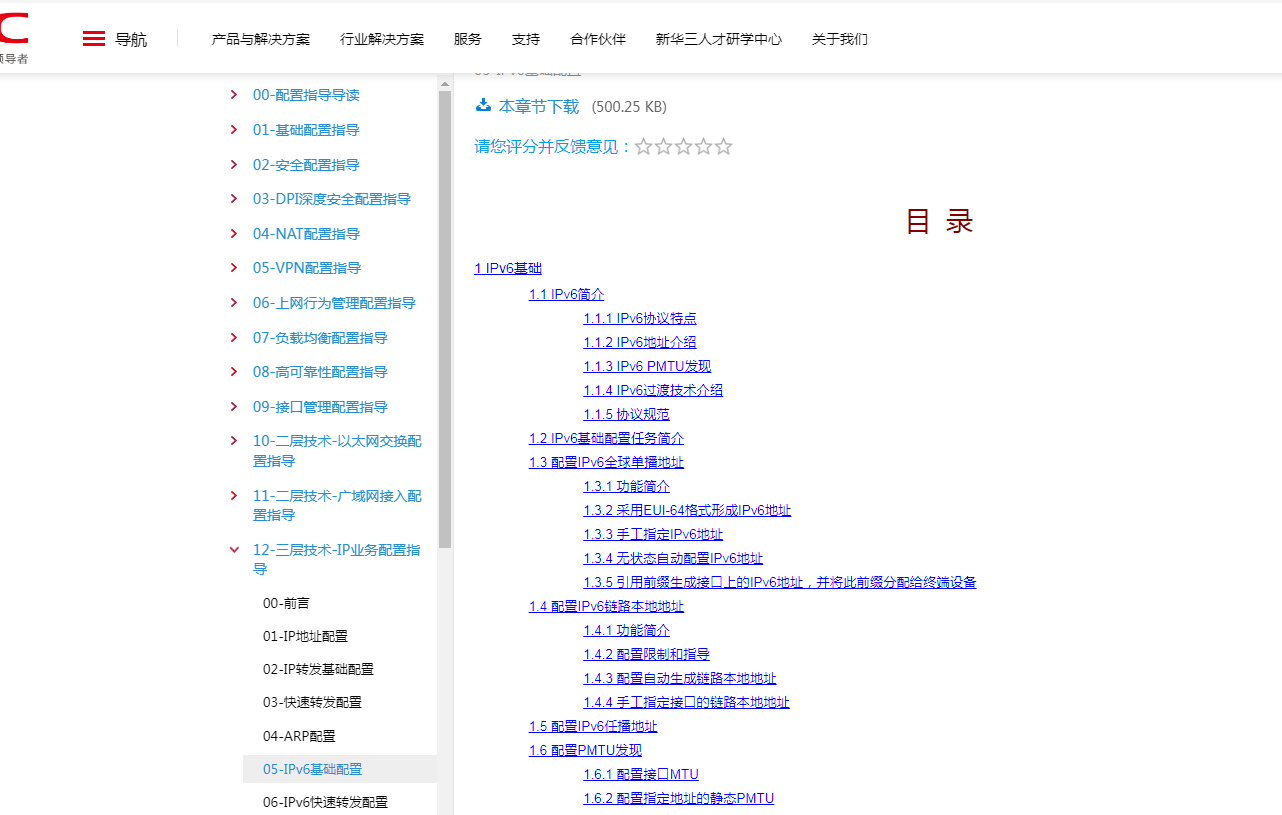
Task: Click the 导航 label
Action: click(x=131, y=40)
